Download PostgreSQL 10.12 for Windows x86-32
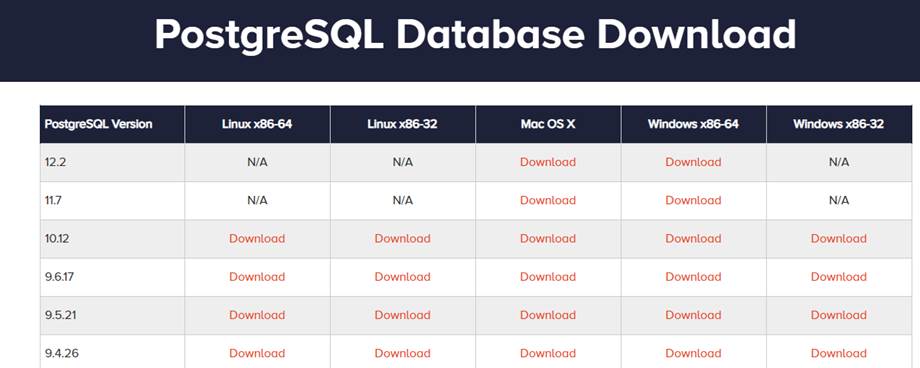Screen dimensions: 920x368 click(x=839, y=238)
